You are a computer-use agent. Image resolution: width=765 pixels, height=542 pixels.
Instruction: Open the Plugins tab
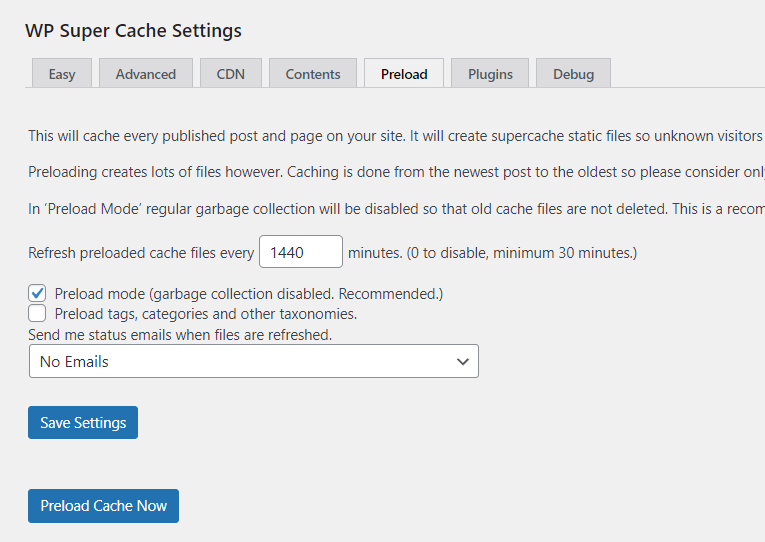tap(490, 74)
